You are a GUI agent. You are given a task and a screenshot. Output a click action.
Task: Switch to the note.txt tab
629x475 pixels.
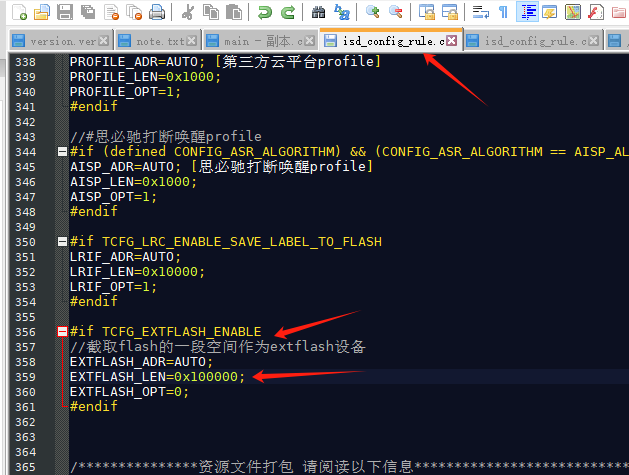point(156,41)
